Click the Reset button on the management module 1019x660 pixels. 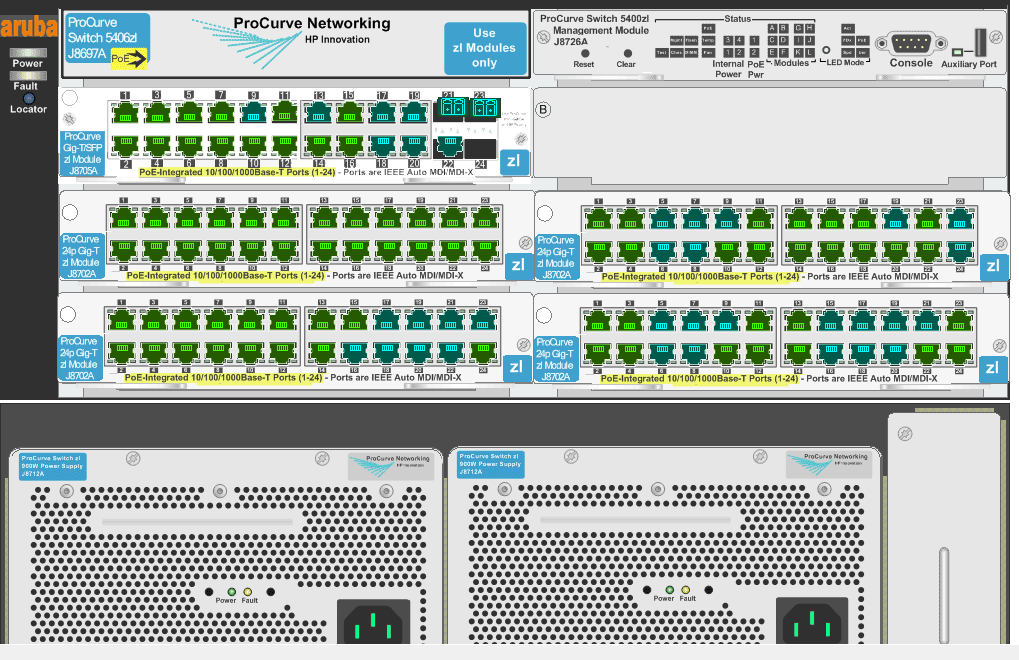tap(585, 53)
